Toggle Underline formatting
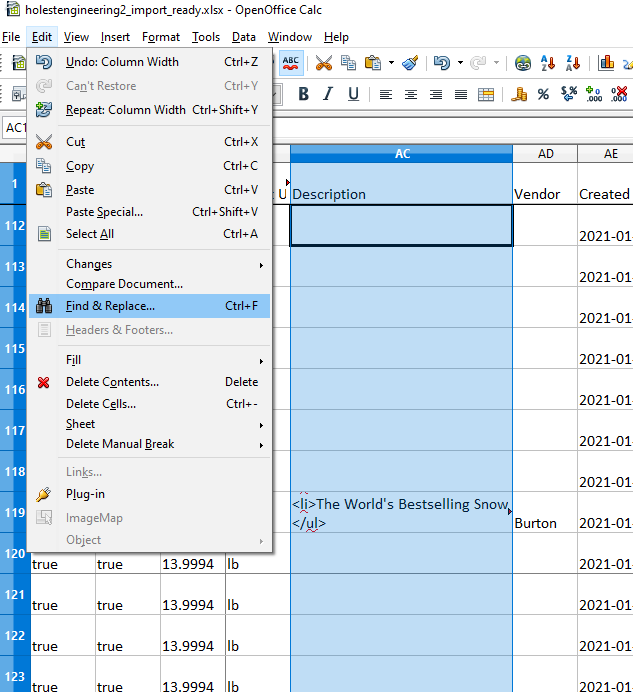633x692 pixels. pos(353,94)
